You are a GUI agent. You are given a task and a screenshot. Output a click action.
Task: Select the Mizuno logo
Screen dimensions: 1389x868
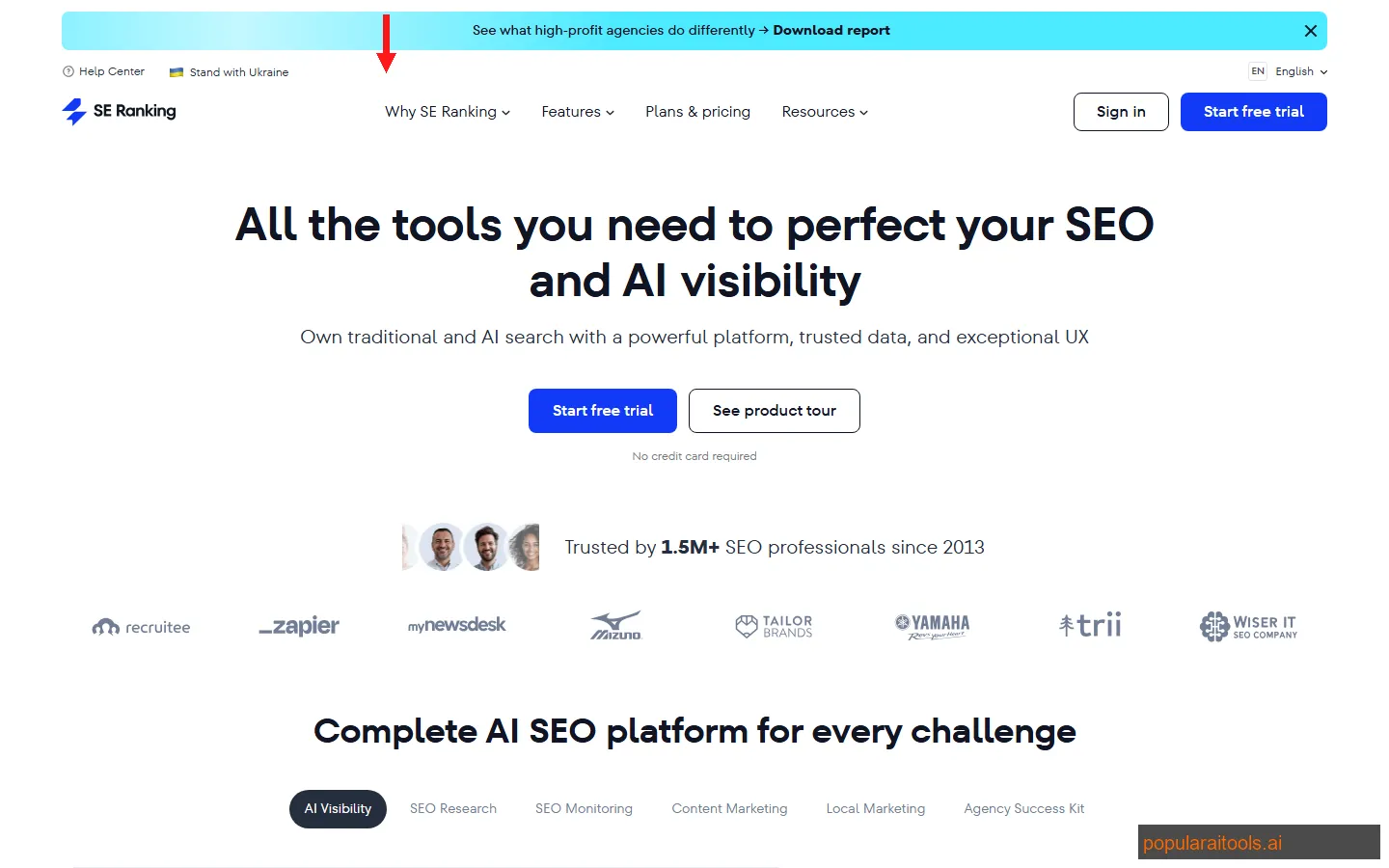tap(615, 625)
